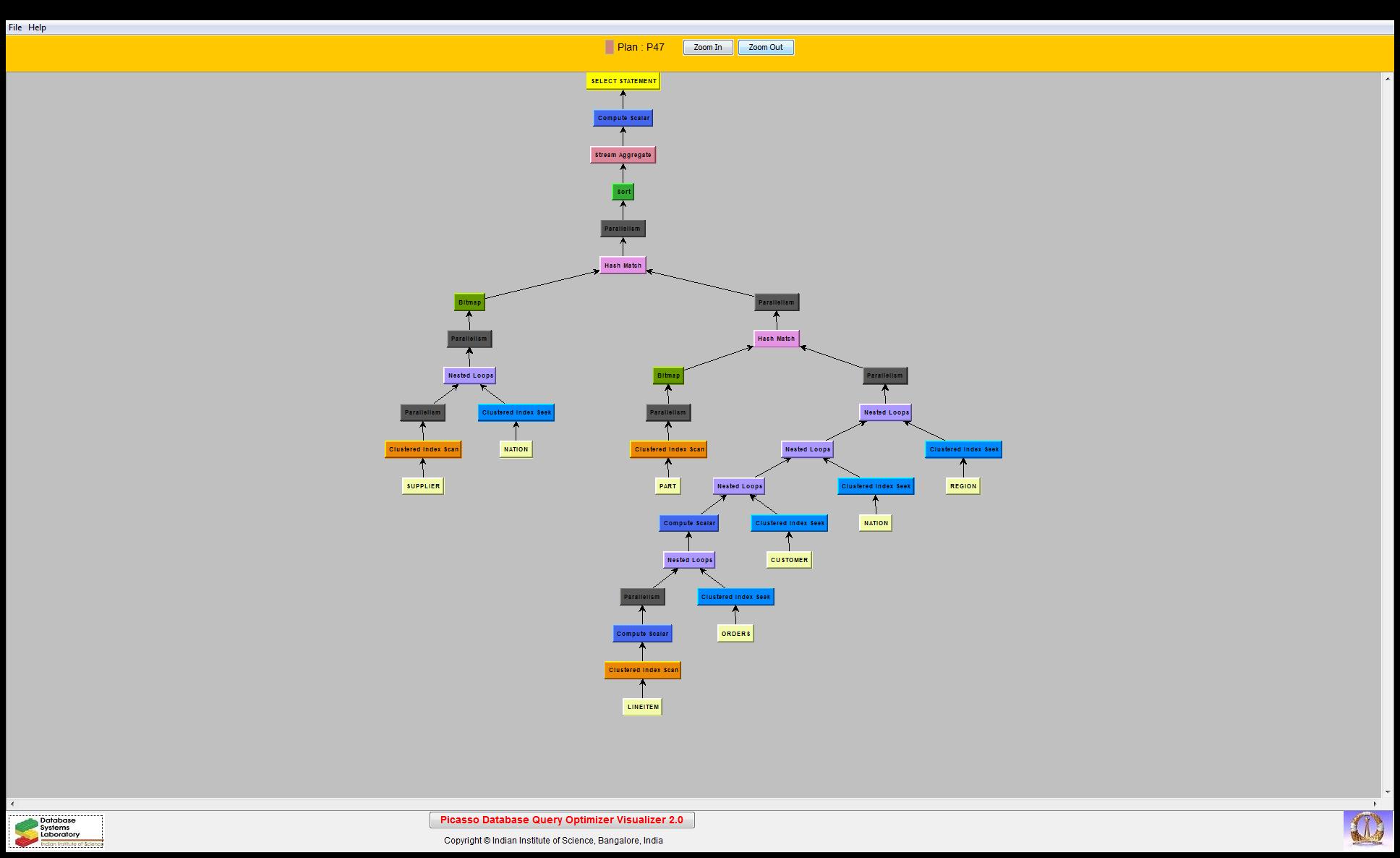Click the plan P47 color swatch
This screenshot has width=1400, height=858.
610,47
